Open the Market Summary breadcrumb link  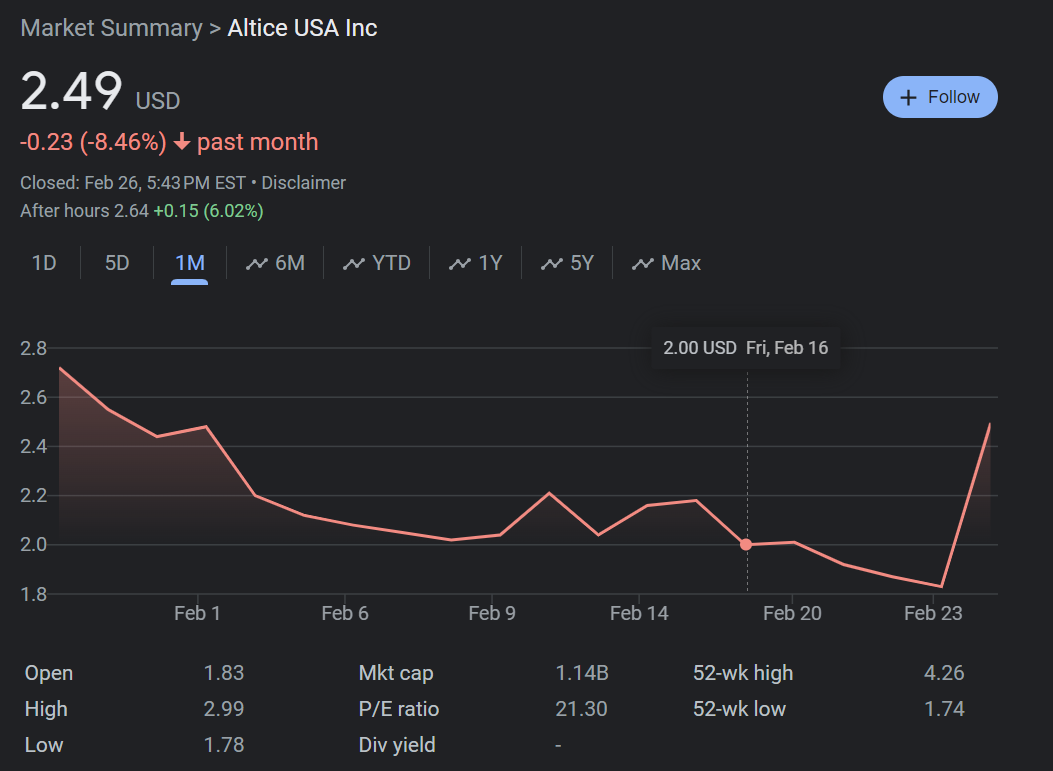[111, 28]
